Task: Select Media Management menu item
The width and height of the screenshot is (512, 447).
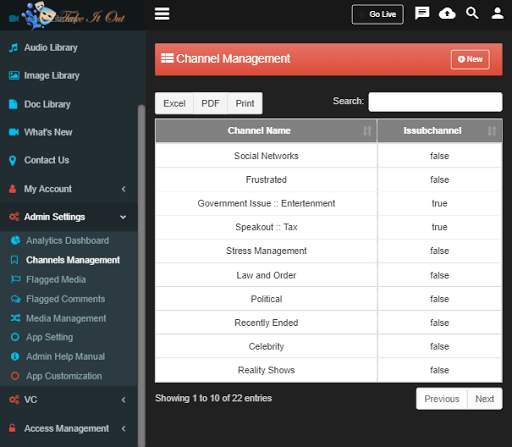Action: pyautogui.click(x=66, y=318)
